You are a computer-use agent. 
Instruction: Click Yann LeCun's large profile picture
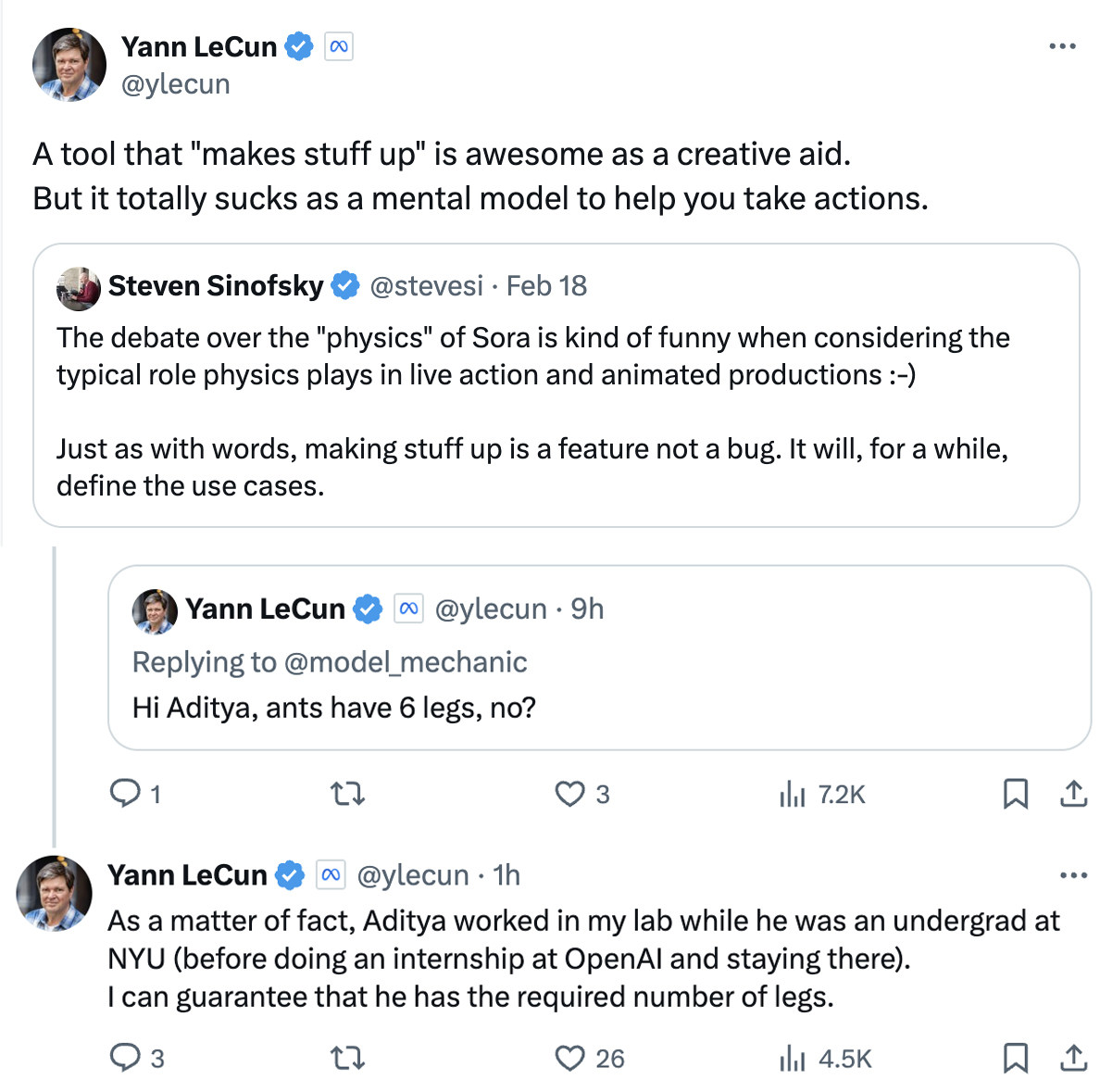tap(69, 65)
